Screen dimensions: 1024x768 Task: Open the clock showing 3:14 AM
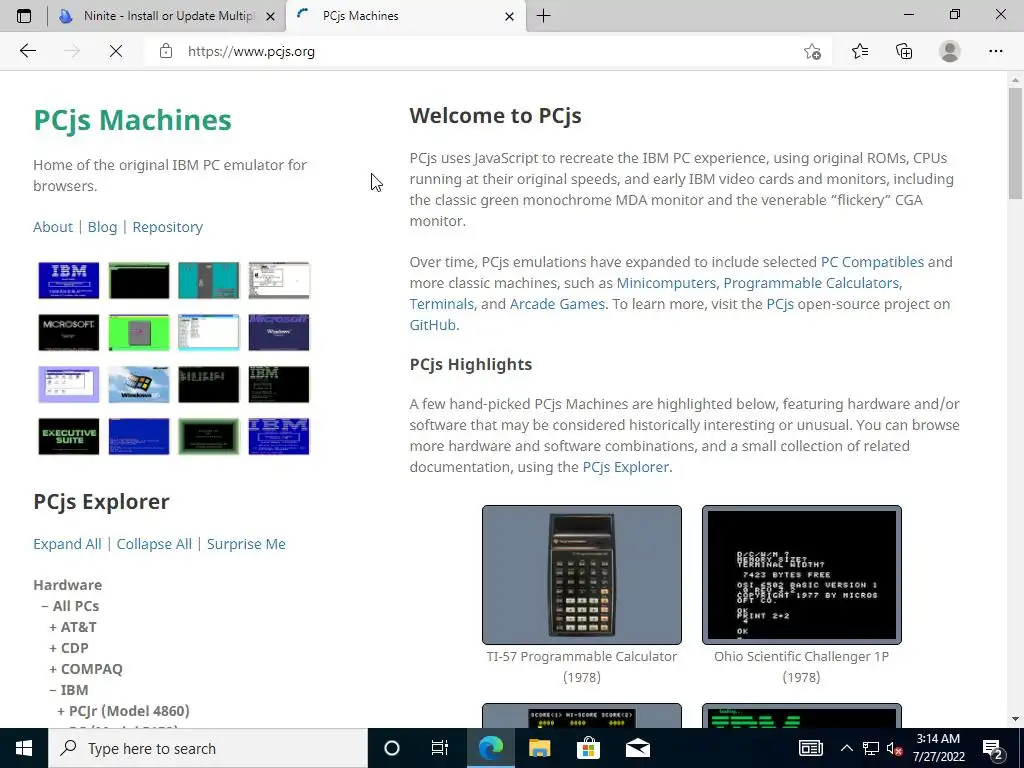tap(938, 748)
